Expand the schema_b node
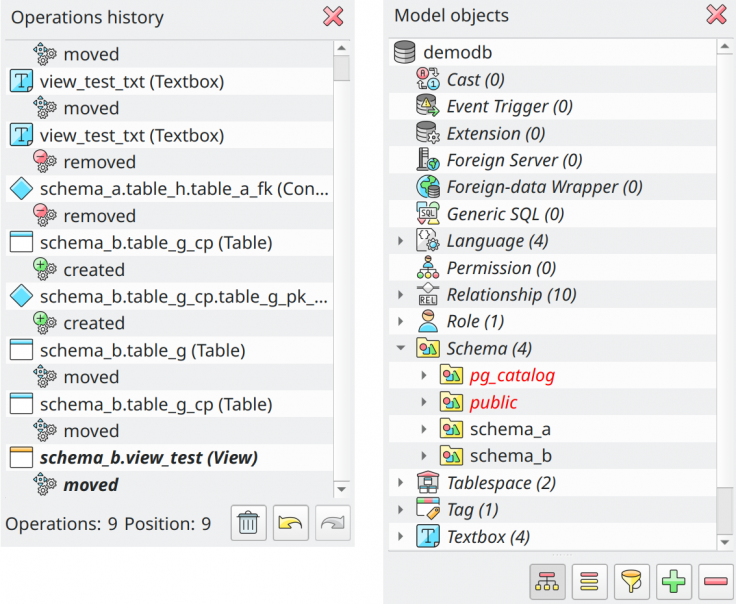736x604 pixels. pyautogui.click(x=424, y=456)
